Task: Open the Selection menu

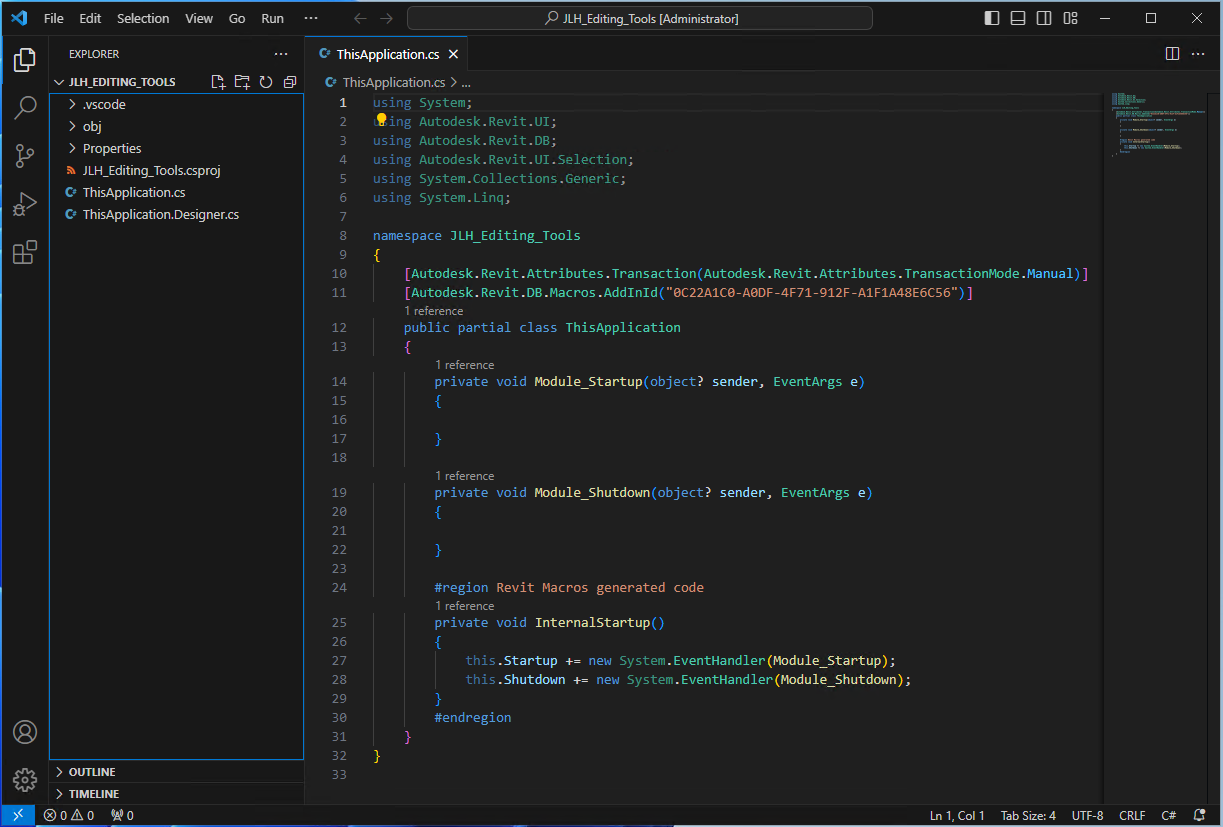Action: point(143,18)
